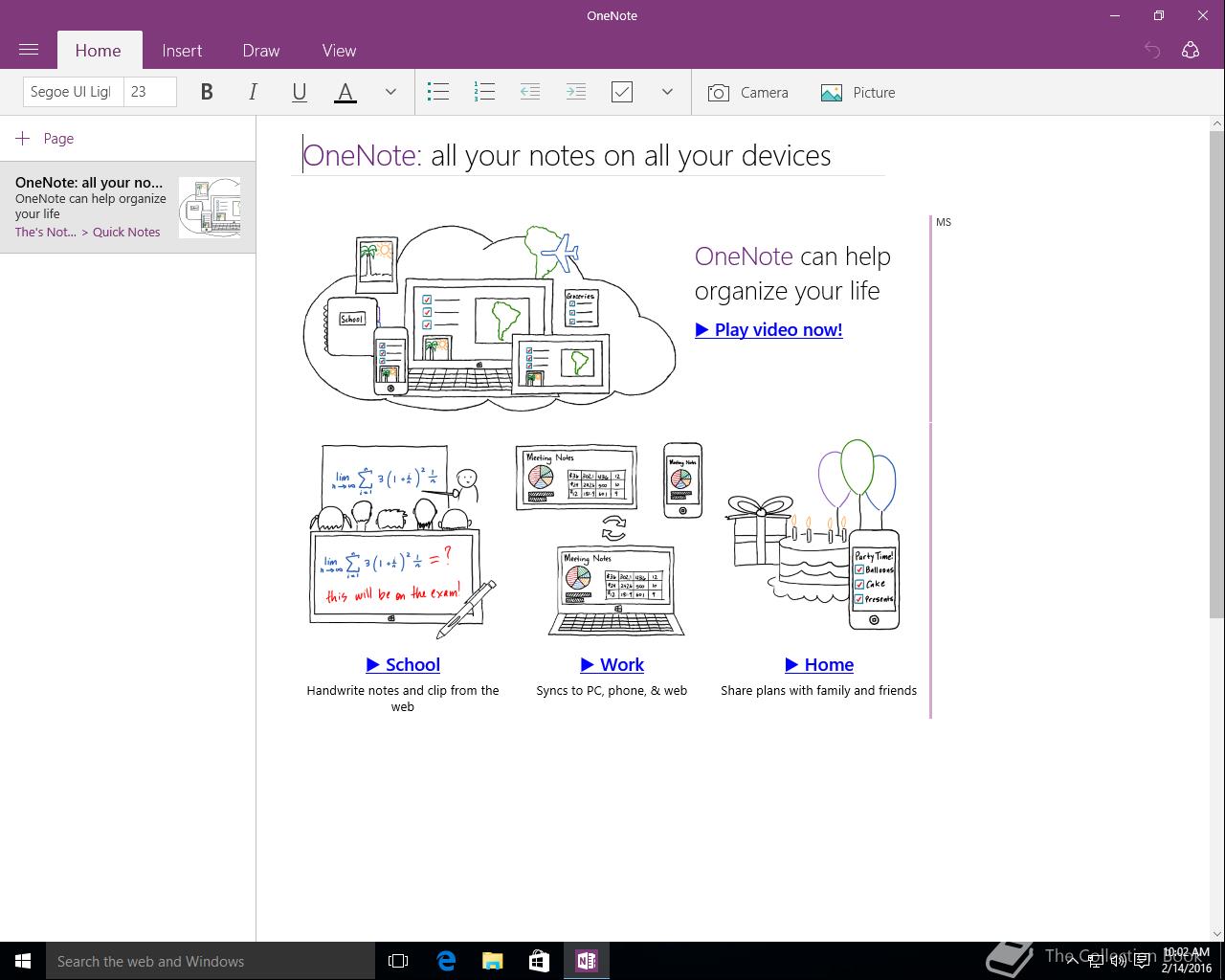Click the font name box Segoe UI Light

tap(73, 92)
